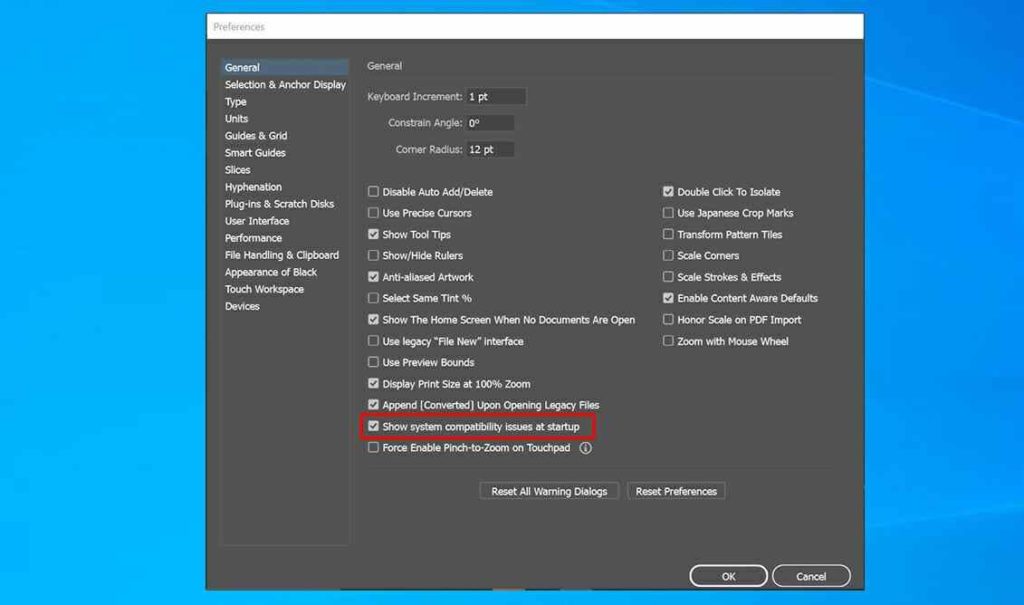1024x605 pixels.
Task: Open Units preferences section
Action: click(236, 119)
